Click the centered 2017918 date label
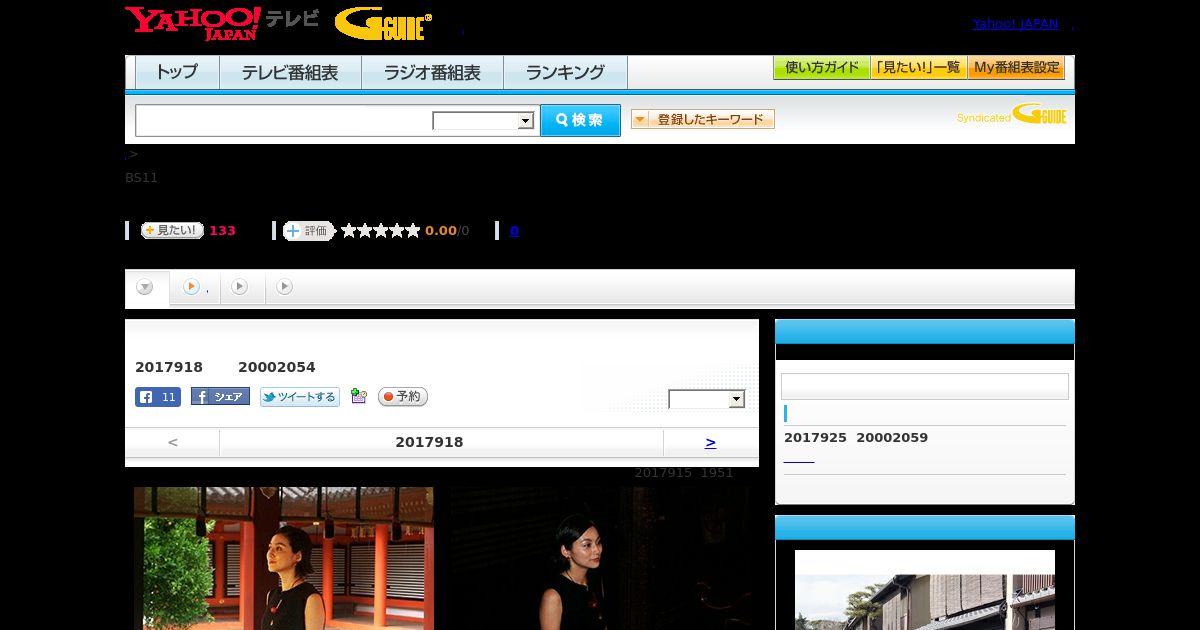Screen dimensions: 1200x630 coord(429,442)
